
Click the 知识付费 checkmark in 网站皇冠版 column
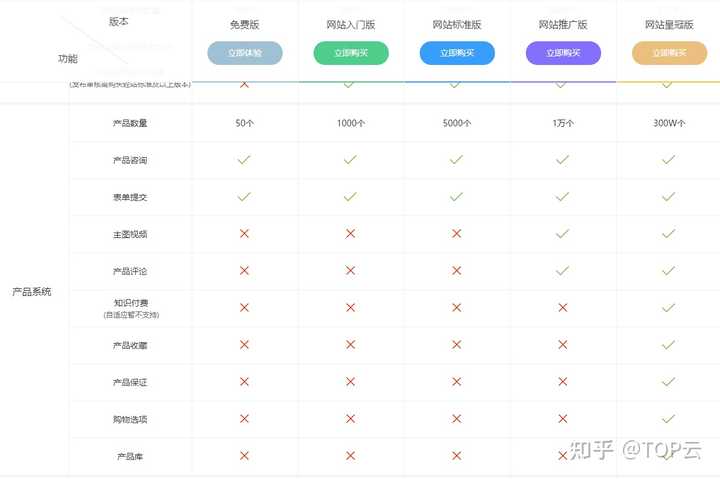(669, 308)
